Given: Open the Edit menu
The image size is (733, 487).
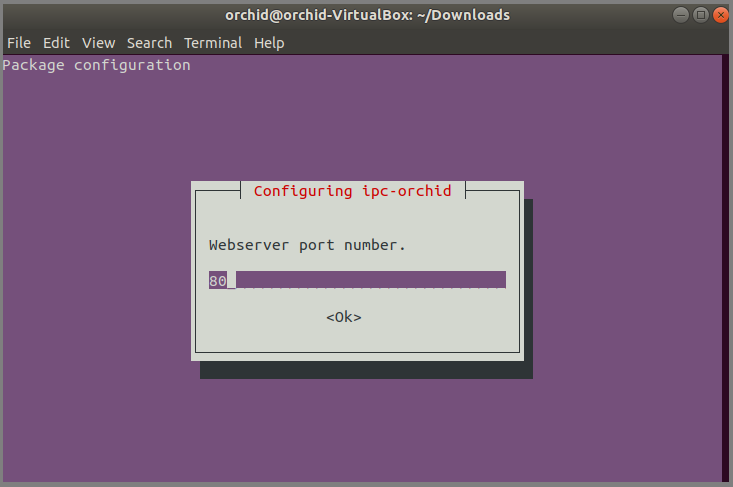Looking at the screenshot, I should (x=56, y=43).
